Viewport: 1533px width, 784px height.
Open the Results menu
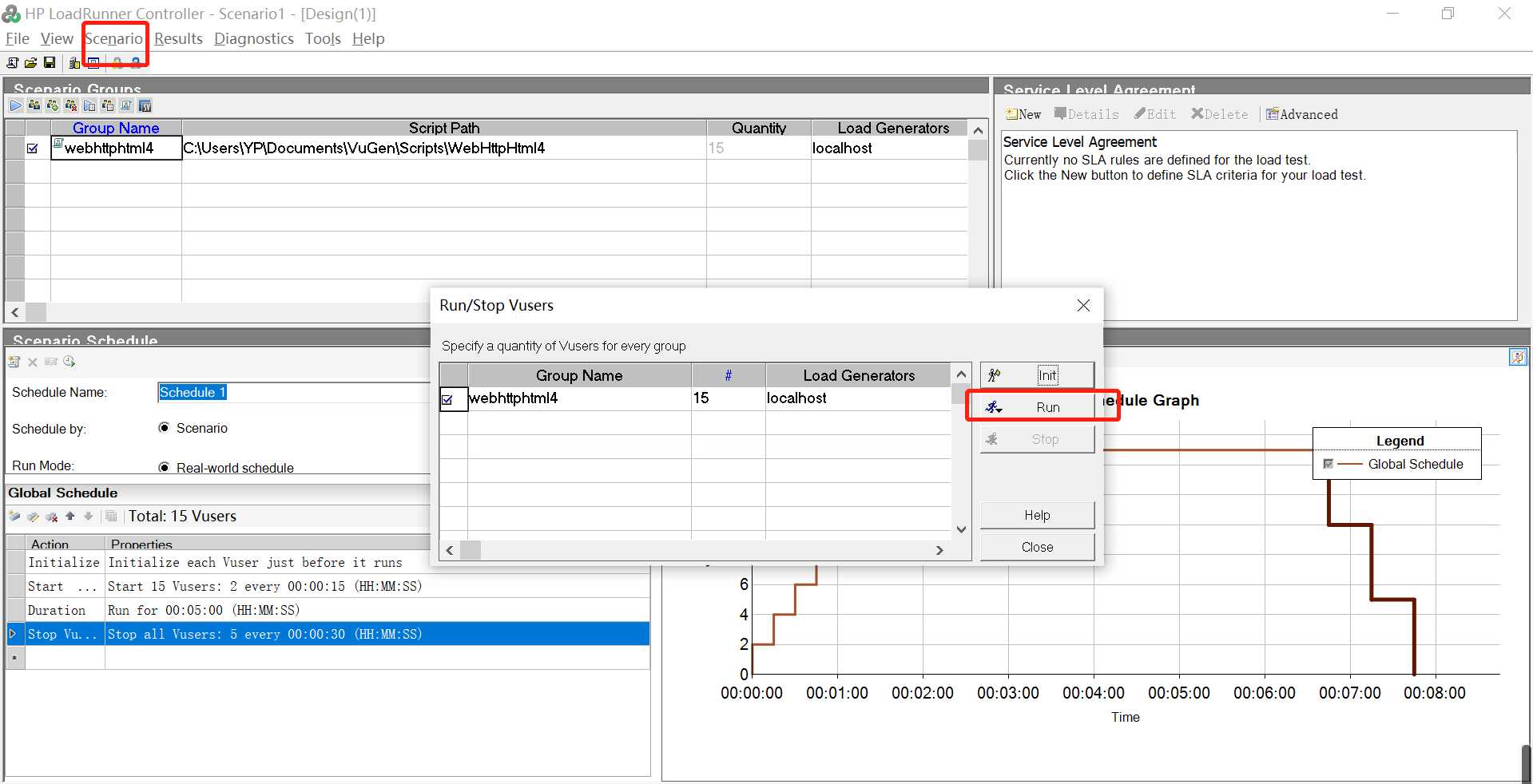(178, 38)
